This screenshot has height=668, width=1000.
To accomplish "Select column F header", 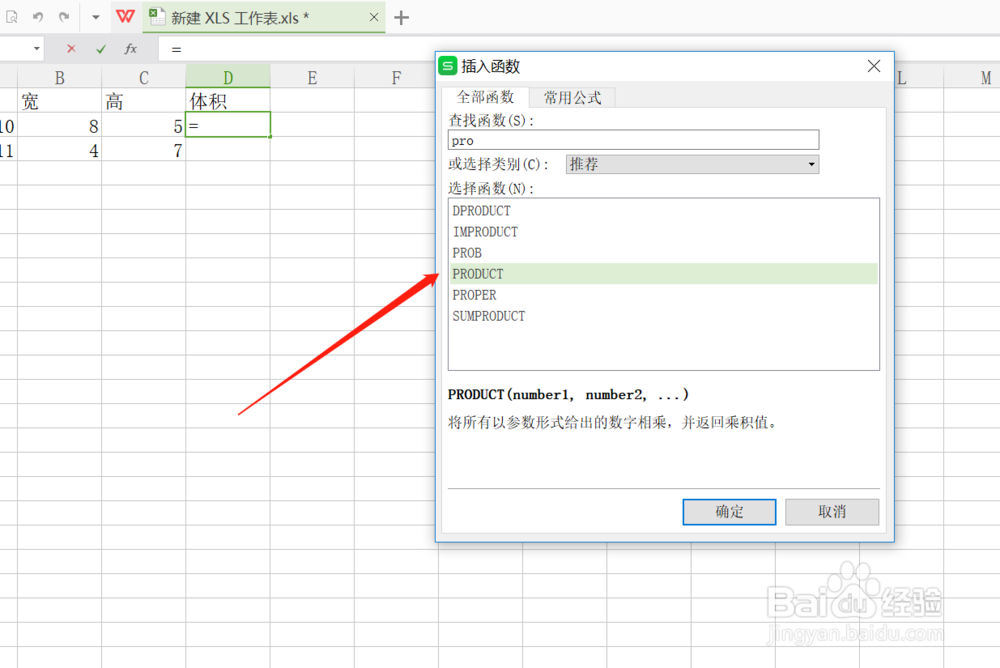I will pos(395,78).
